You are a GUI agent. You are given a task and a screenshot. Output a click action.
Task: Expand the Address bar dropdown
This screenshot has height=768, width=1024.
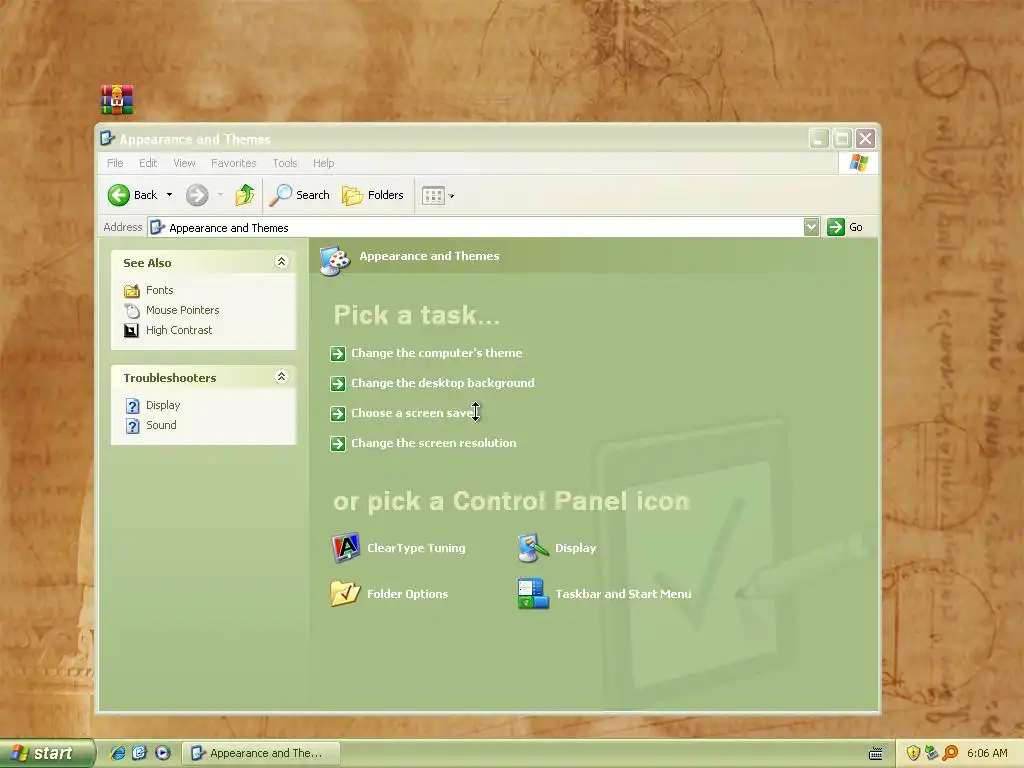(x=811, y=227)
